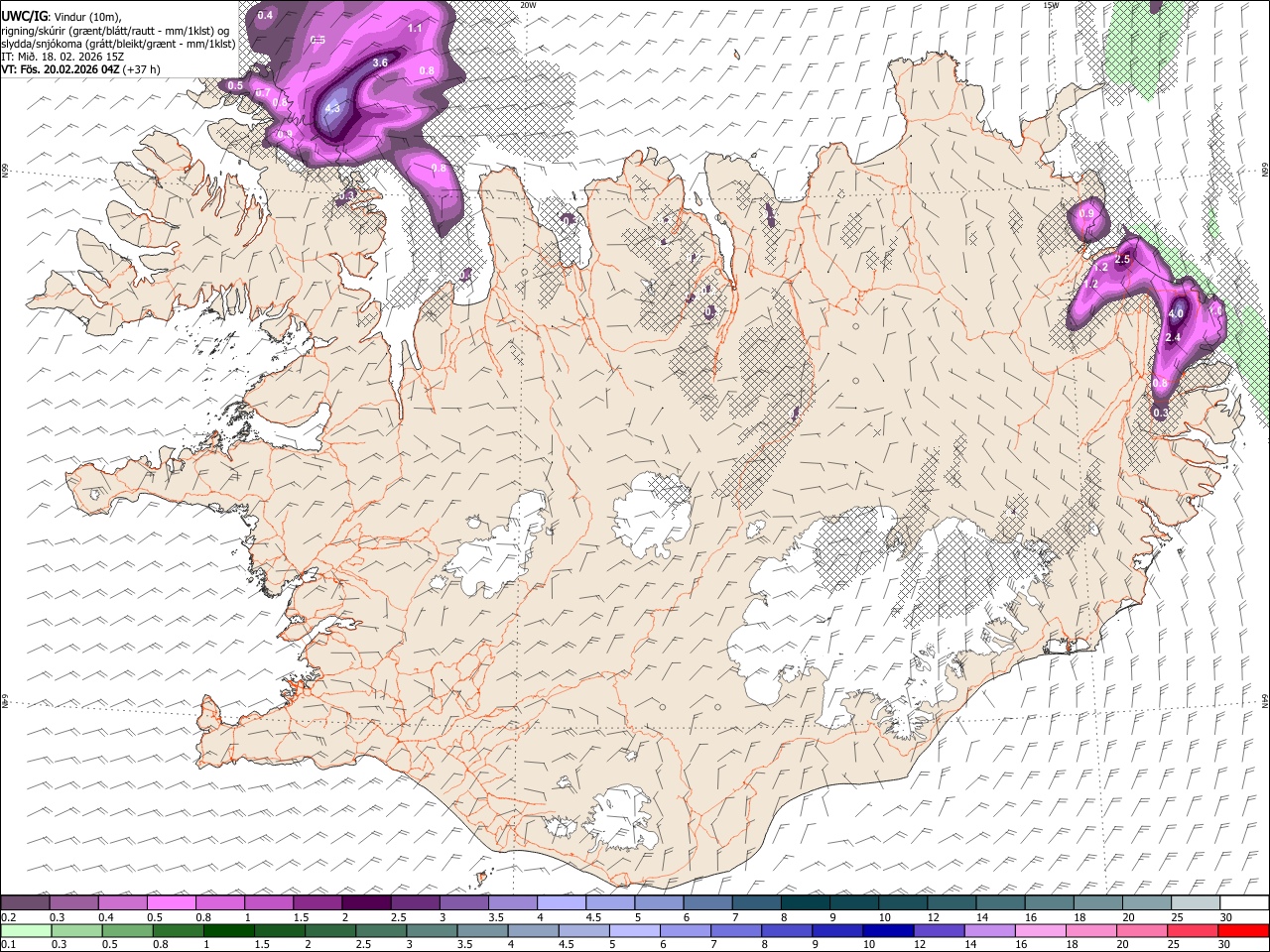Click the '20' label in bottom legend row
This screenshot has height=952, width=1270.
[x=1121, y=945]
